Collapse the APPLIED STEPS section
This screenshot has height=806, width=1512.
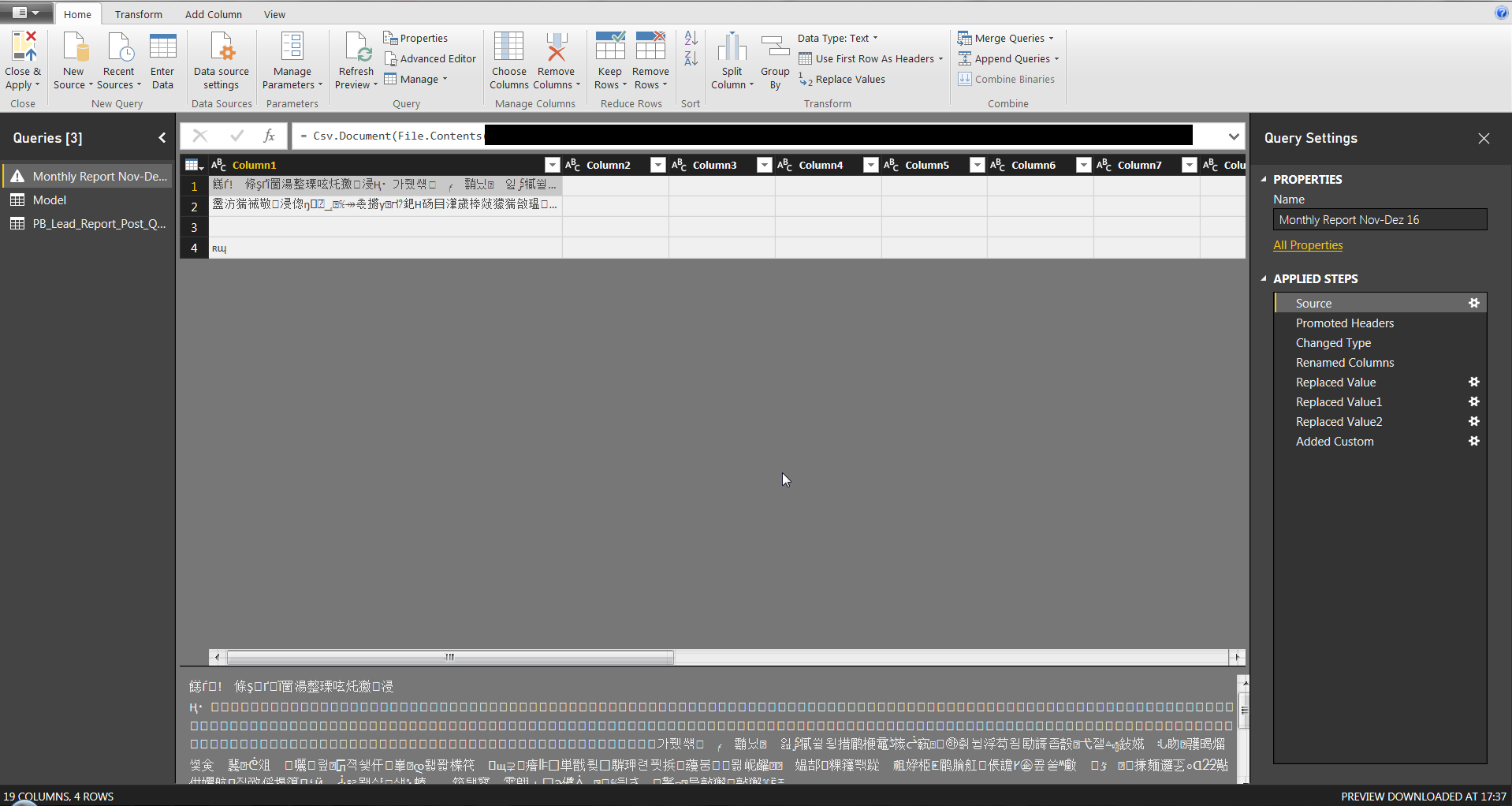click(x=1264, y=278)
